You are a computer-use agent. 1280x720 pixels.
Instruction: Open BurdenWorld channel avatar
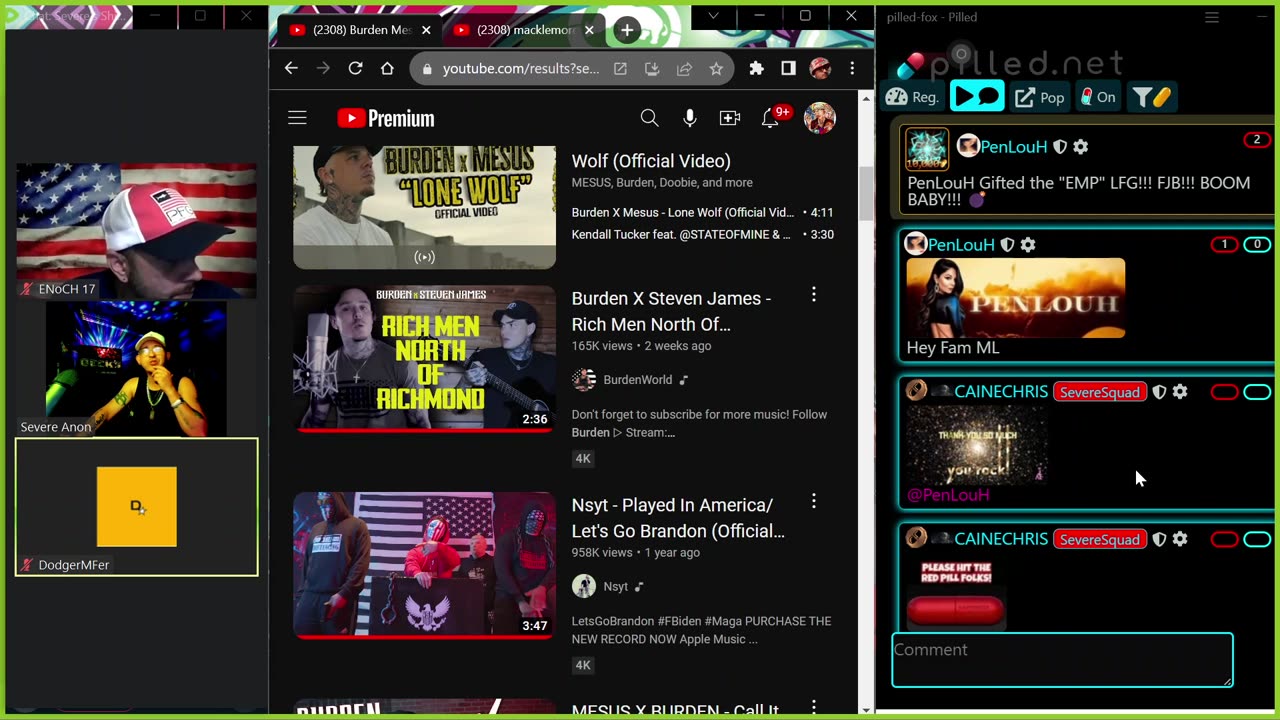point(584,380)
